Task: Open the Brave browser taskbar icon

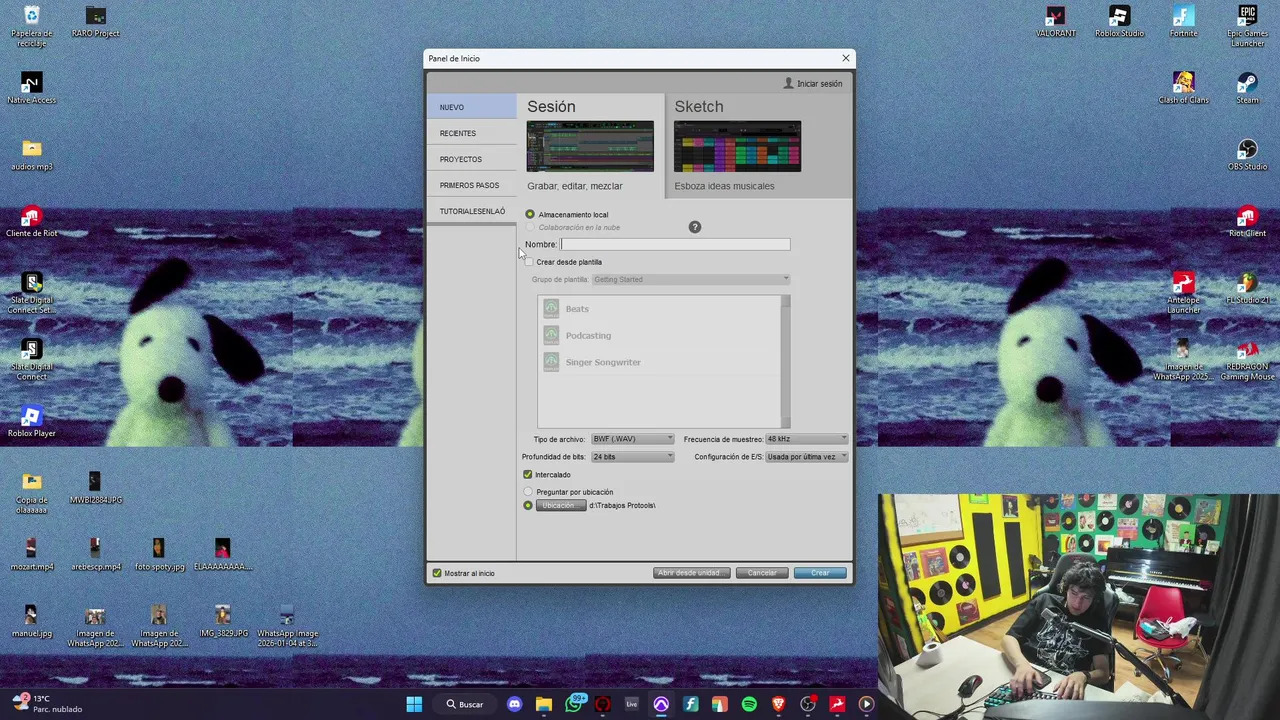Action: coord(778,705)
